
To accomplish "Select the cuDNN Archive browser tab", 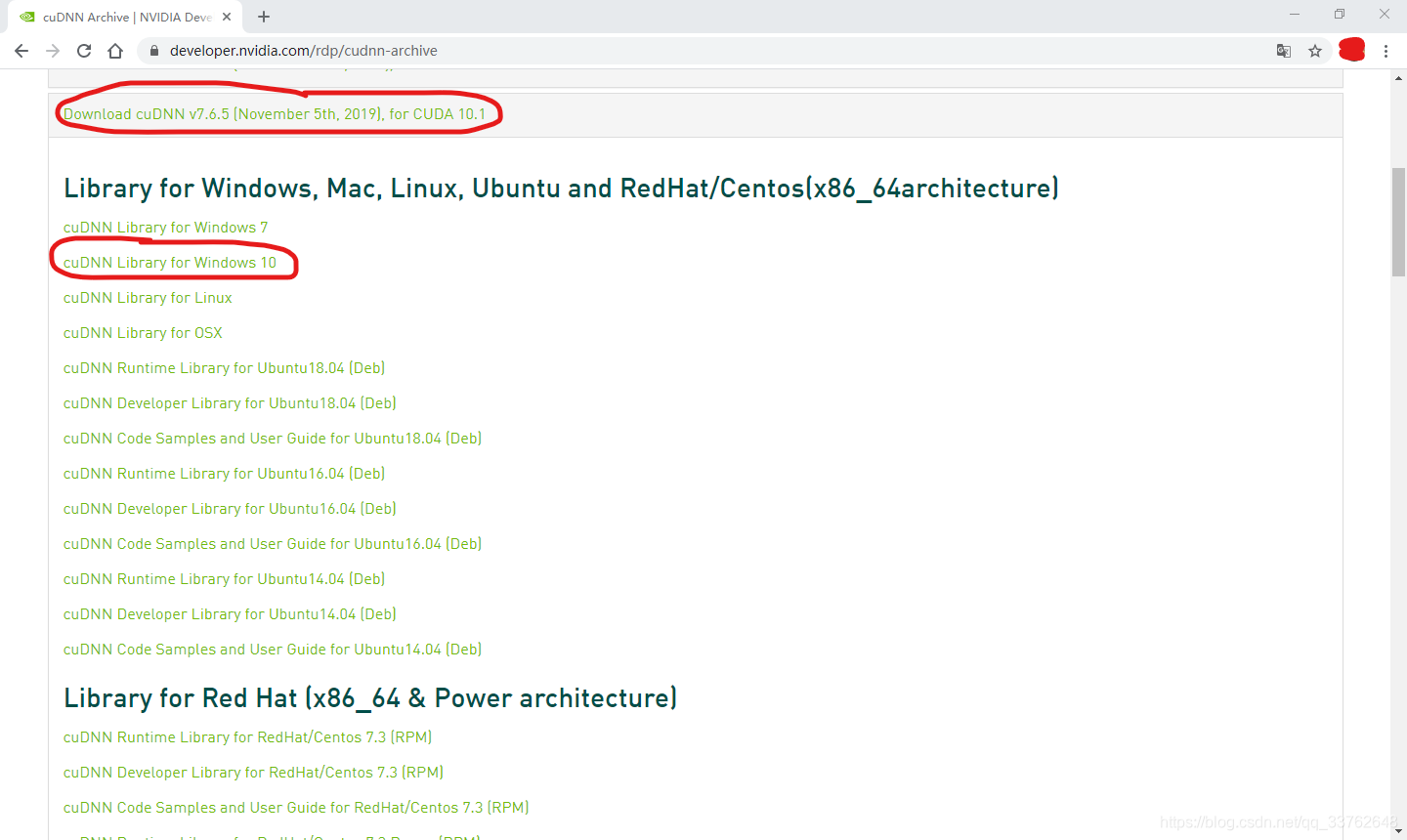I will point(124,17).
